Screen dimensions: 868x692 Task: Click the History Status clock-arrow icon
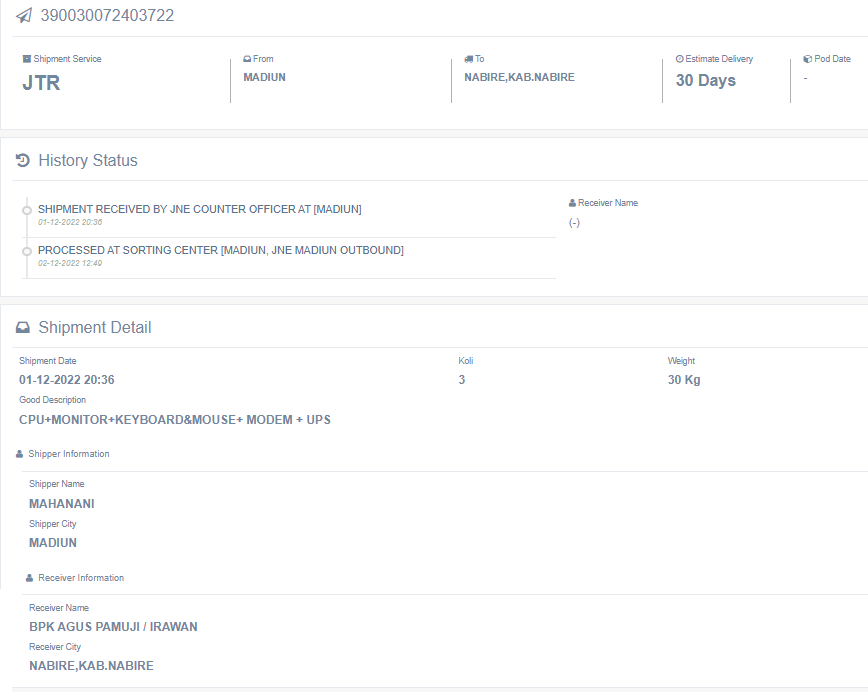[23, 161]
